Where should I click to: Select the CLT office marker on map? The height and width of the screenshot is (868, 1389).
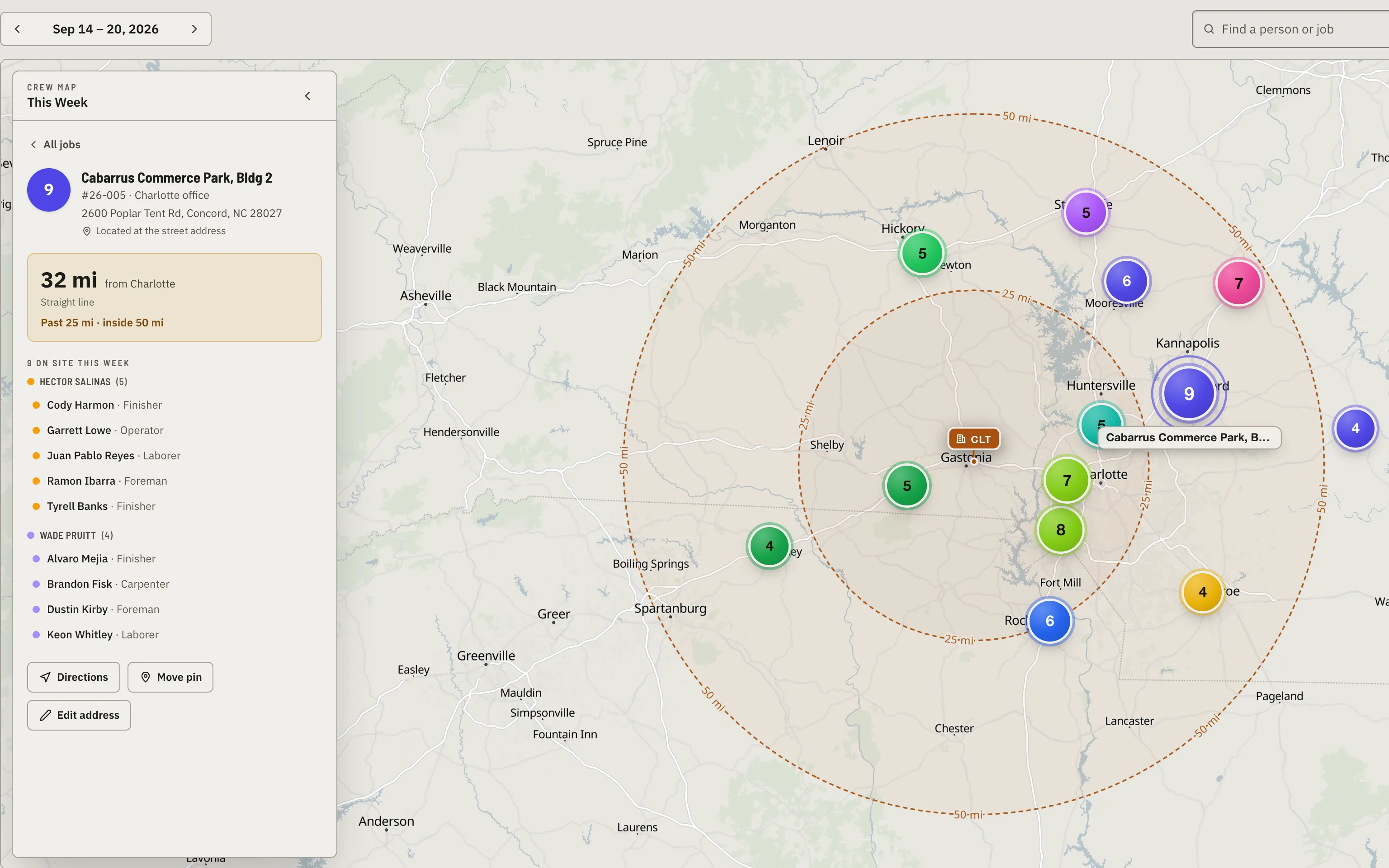(x=973, y=439)
